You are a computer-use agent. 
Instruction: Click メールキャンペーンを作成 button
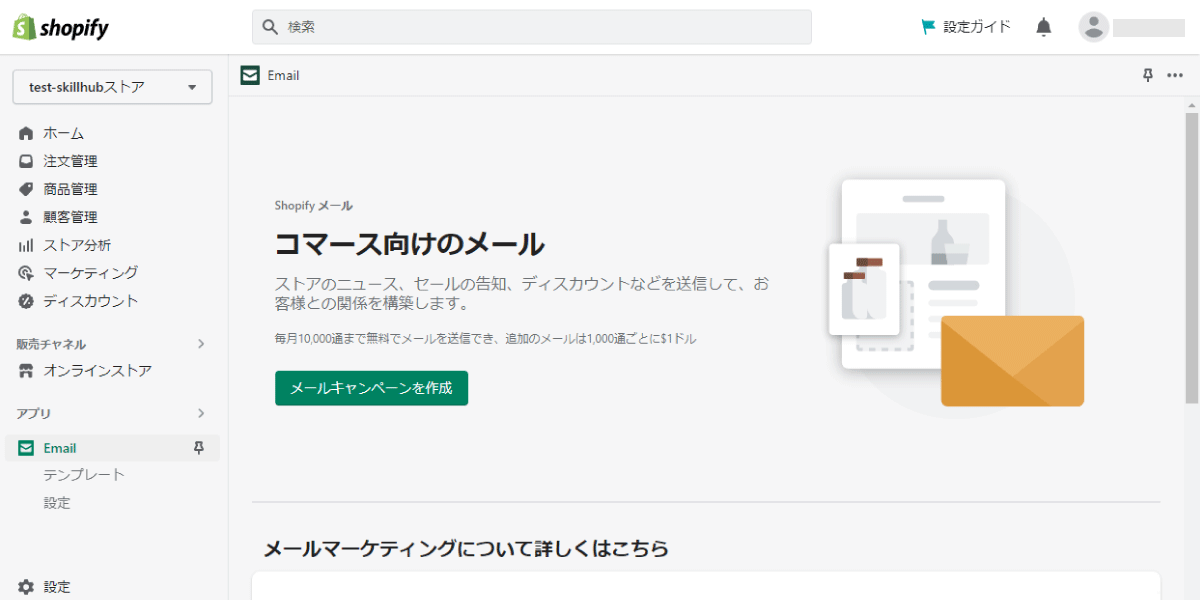tap(371, 388)
